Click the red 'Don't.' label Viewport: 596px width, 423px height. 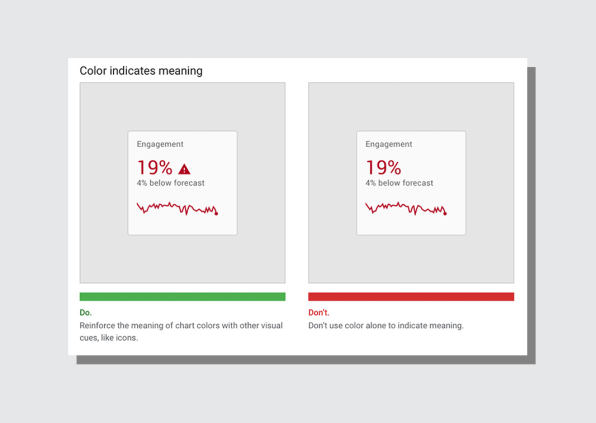point(319,312)
